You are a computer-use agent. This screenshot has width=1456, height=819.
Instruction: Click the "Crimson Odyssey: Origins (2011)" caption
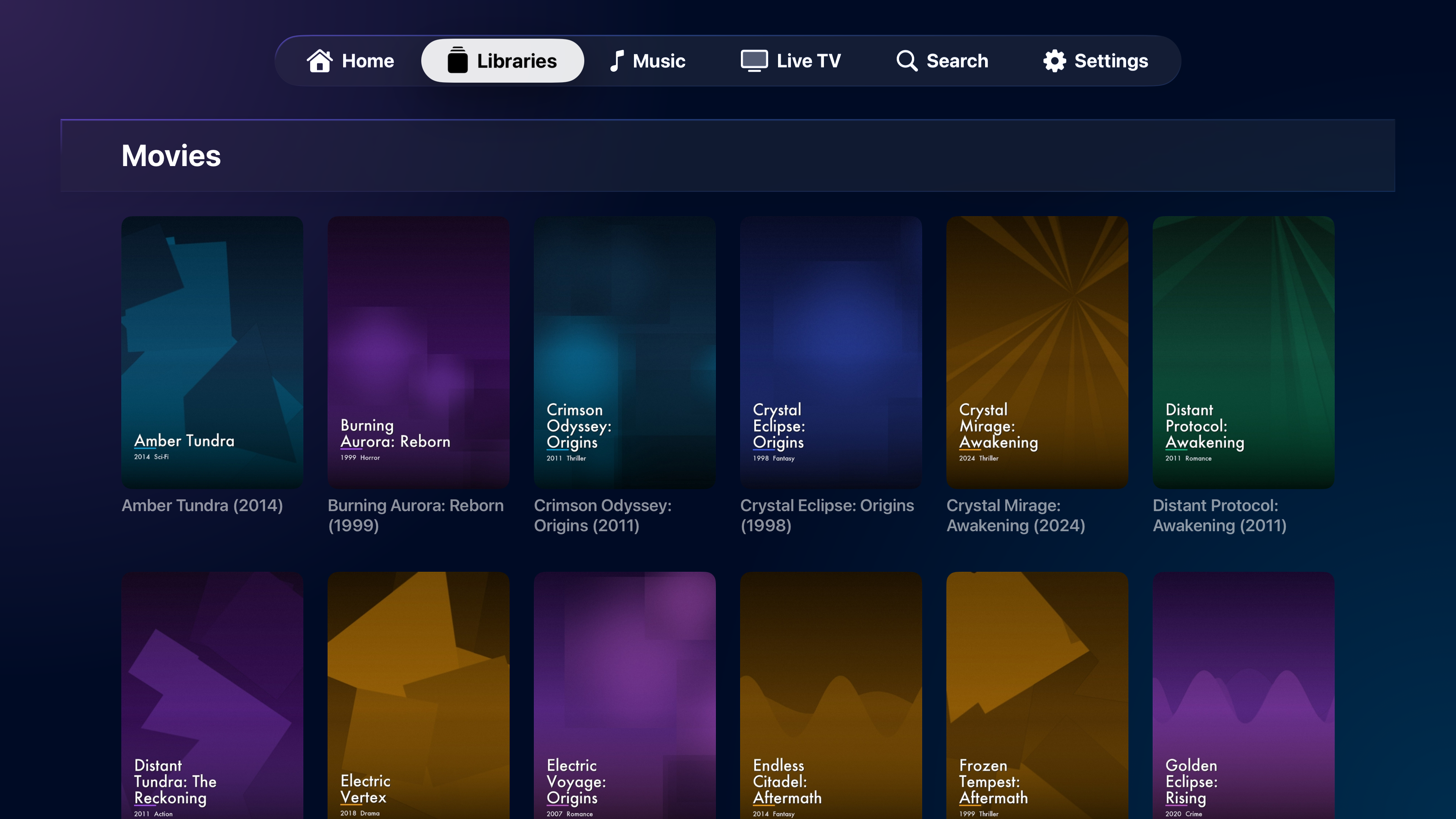pyautogui.click(x=602, y=516)
